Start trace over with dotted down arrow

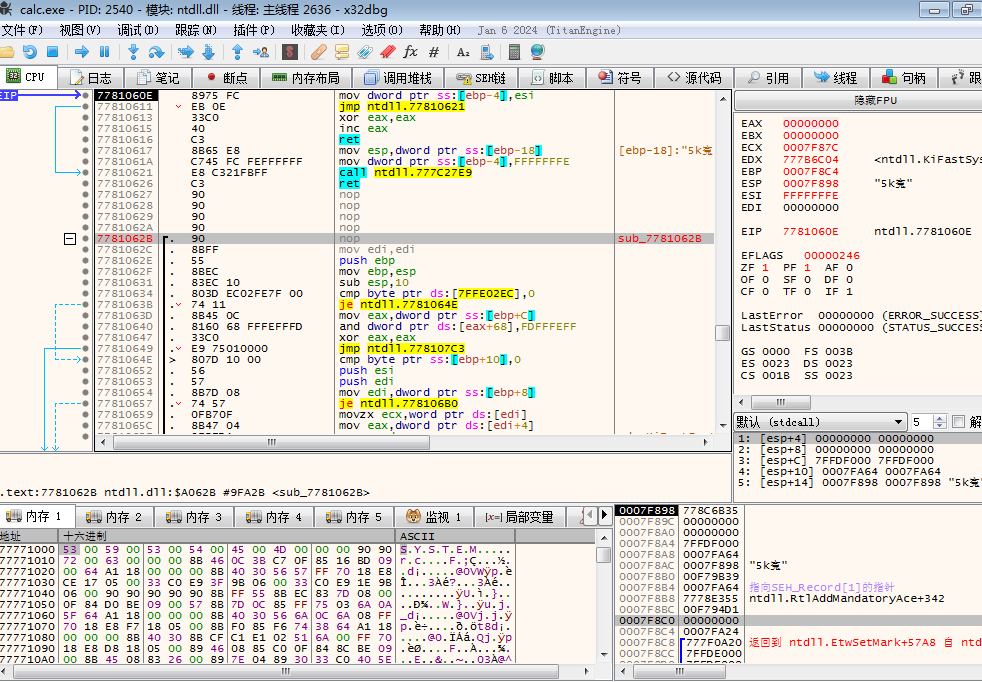(x=209, y=52)
